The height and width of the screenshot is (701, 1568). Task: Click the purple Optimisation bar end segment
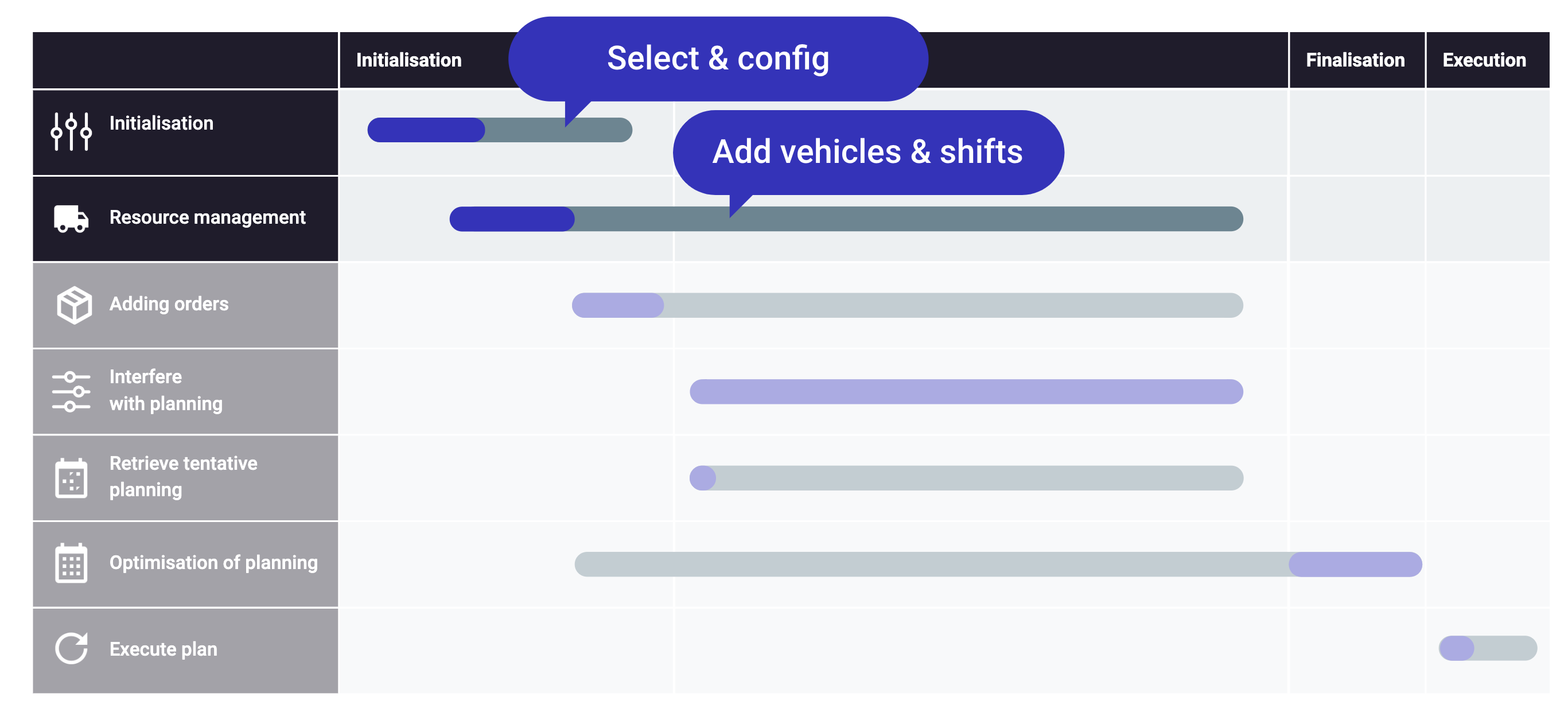point(1356,564)
